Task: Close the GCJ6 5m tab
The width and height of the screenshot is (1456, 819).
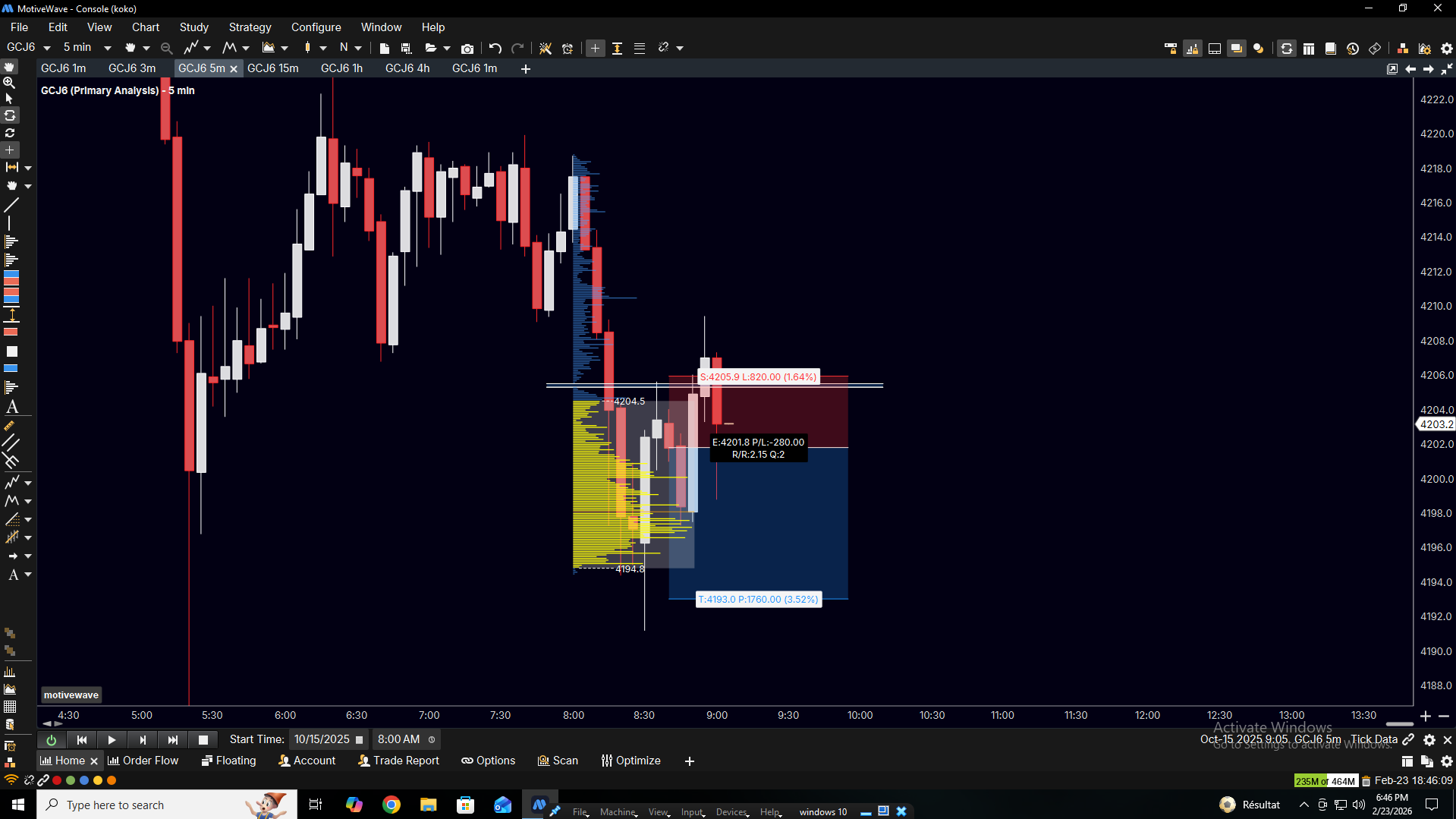Action: pyautogui.click(x=234, y=69)
